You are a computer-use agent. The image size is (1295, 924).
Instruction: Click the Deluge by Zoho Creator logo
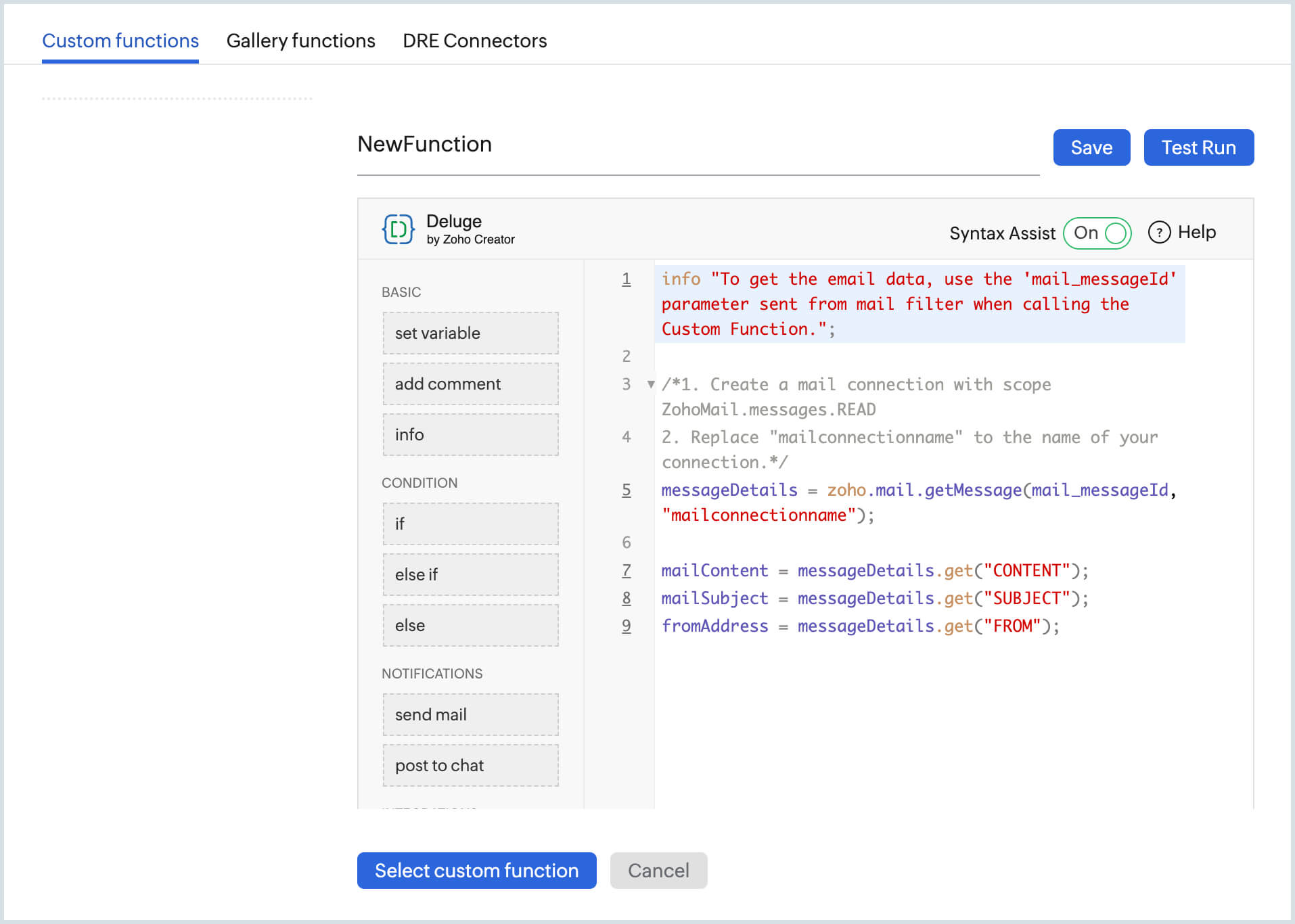pyautogui.click(x=399, y=229)
